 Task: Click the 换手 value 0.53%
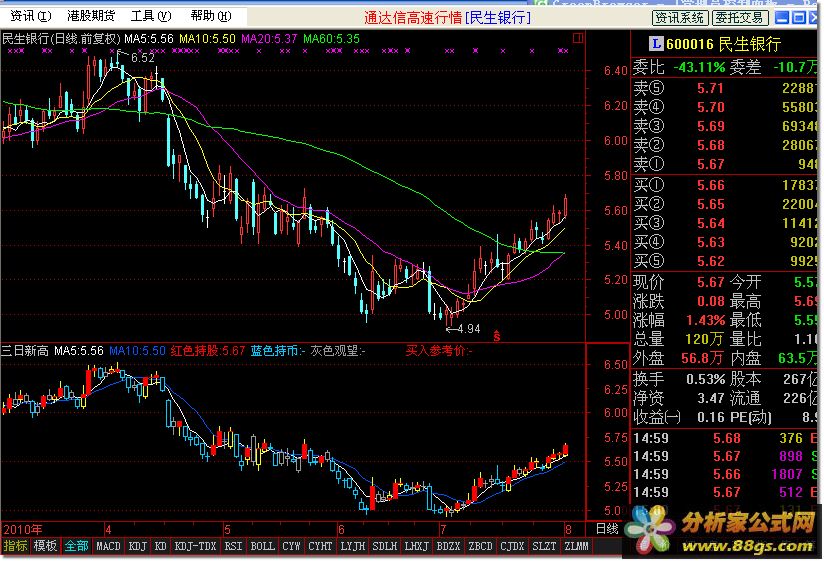(x=705, y=379)
